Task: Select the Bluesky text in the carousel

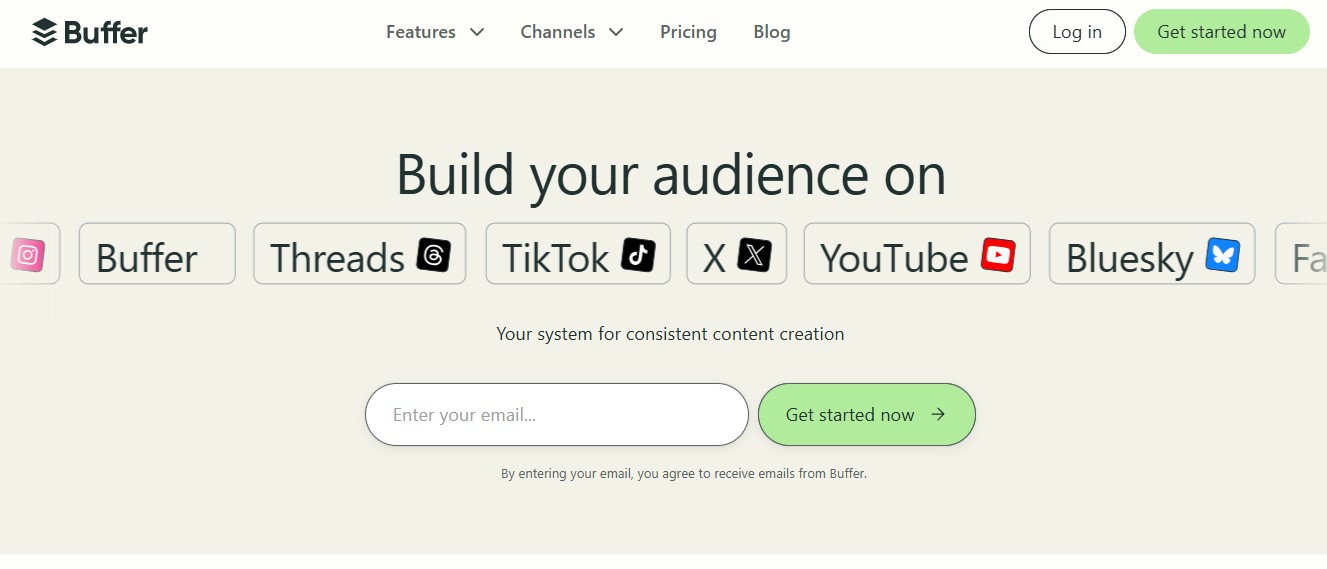Action: click(x=1130, y=260)
